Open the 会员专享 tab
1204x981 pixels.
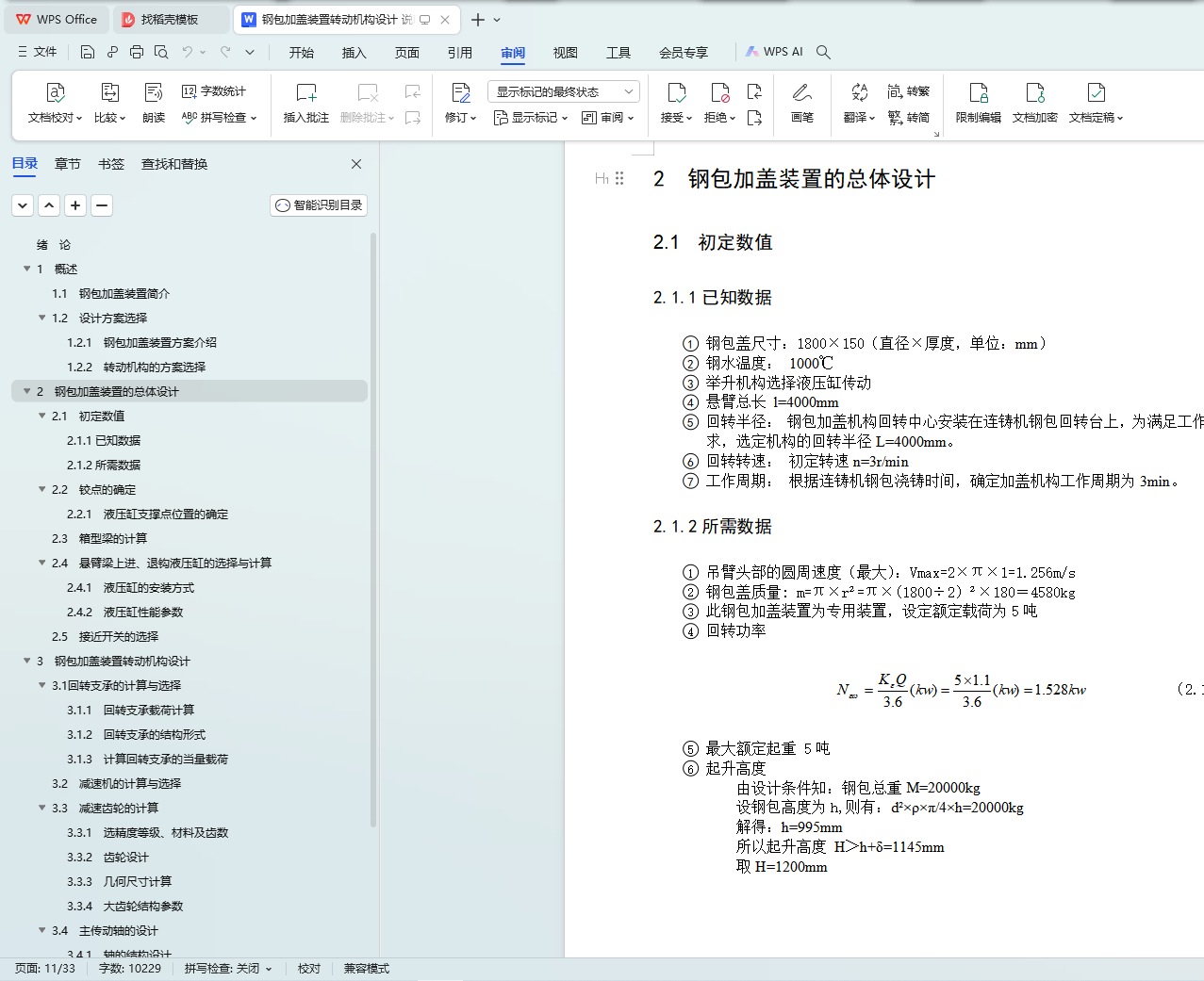click(684, 53)
